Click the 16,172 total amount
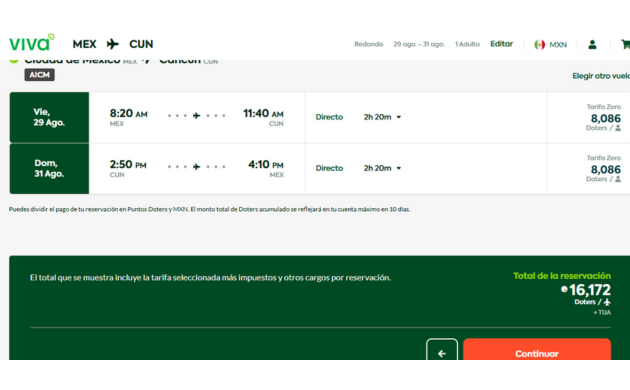Viewport: 630px width, 390px height. pyautogui.click(x=590, y=290)
